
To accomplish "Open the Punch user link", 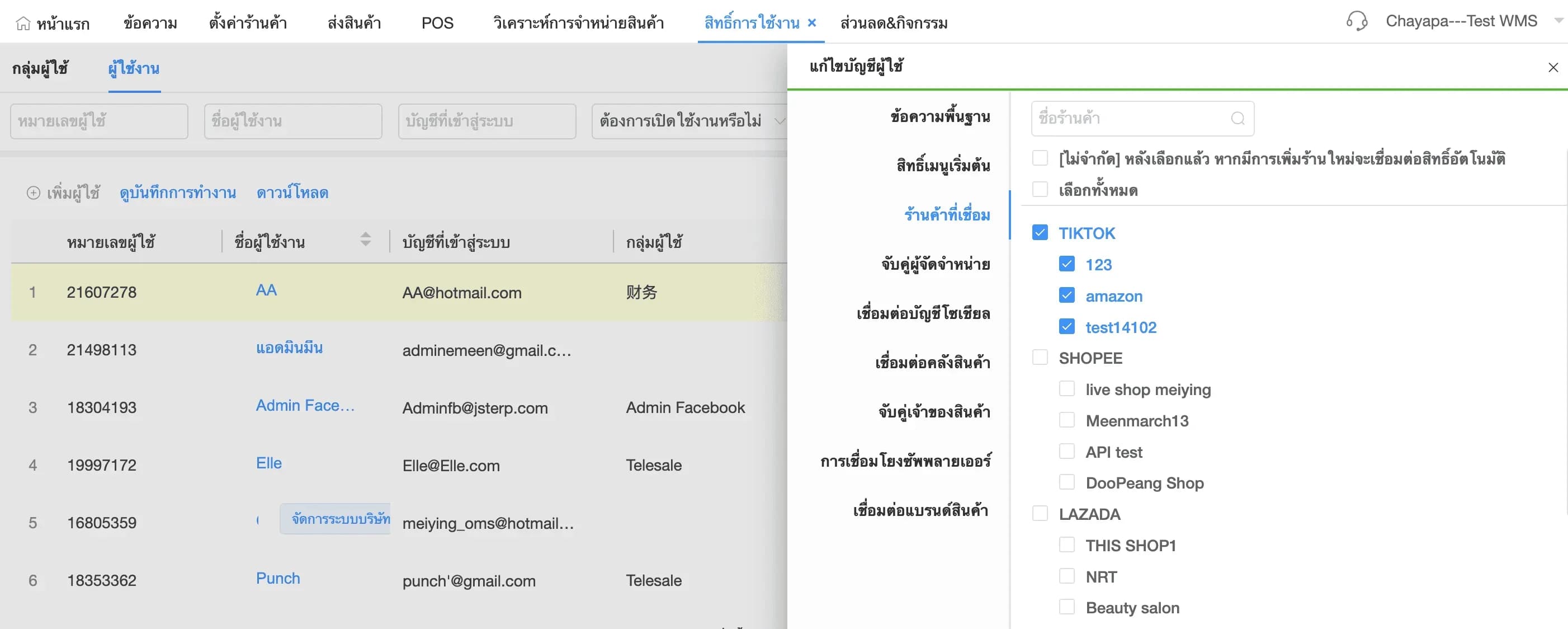I will pos(277,579).
